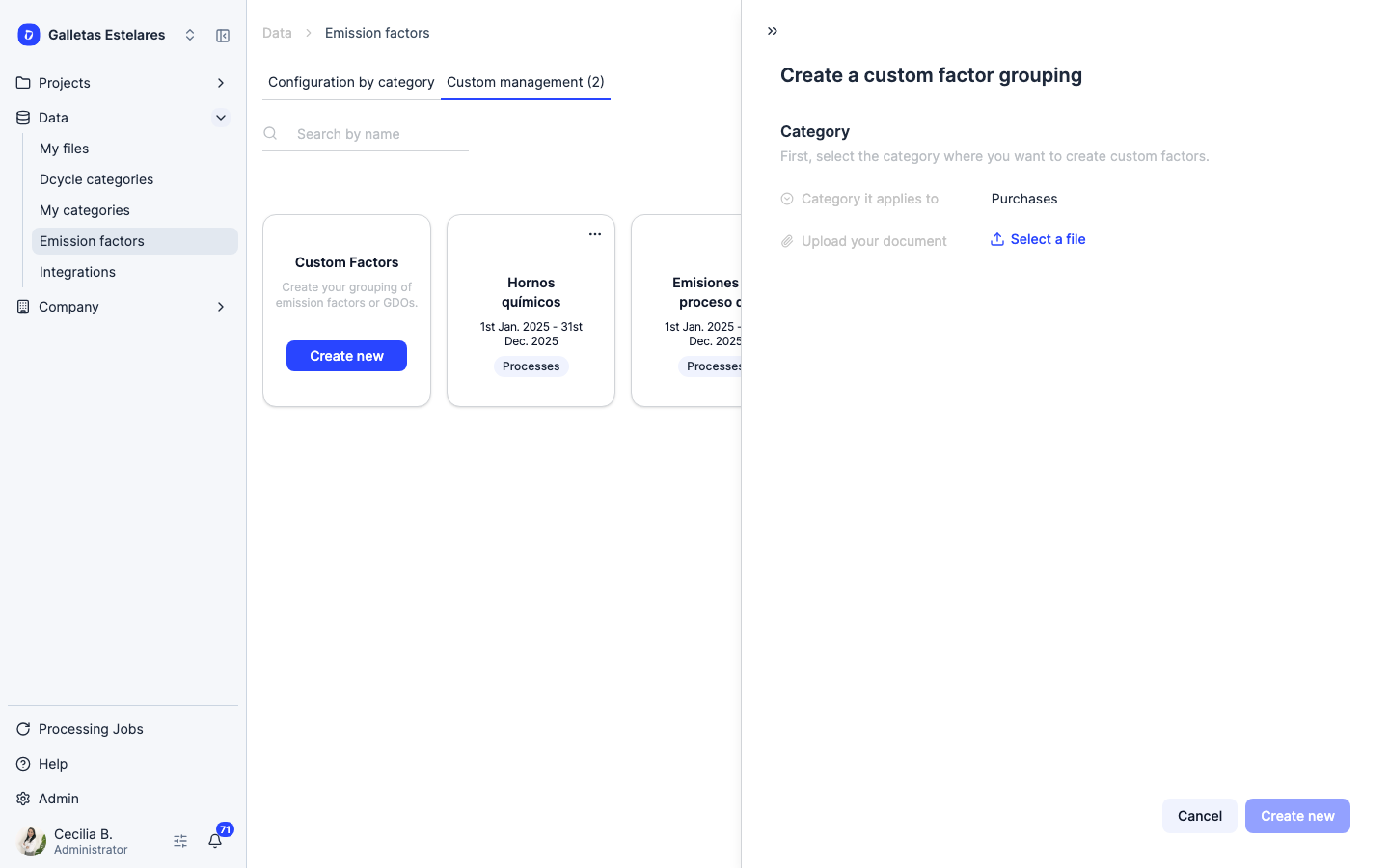Click the three-dots menu on Hornos químicos

coord(595,234)
